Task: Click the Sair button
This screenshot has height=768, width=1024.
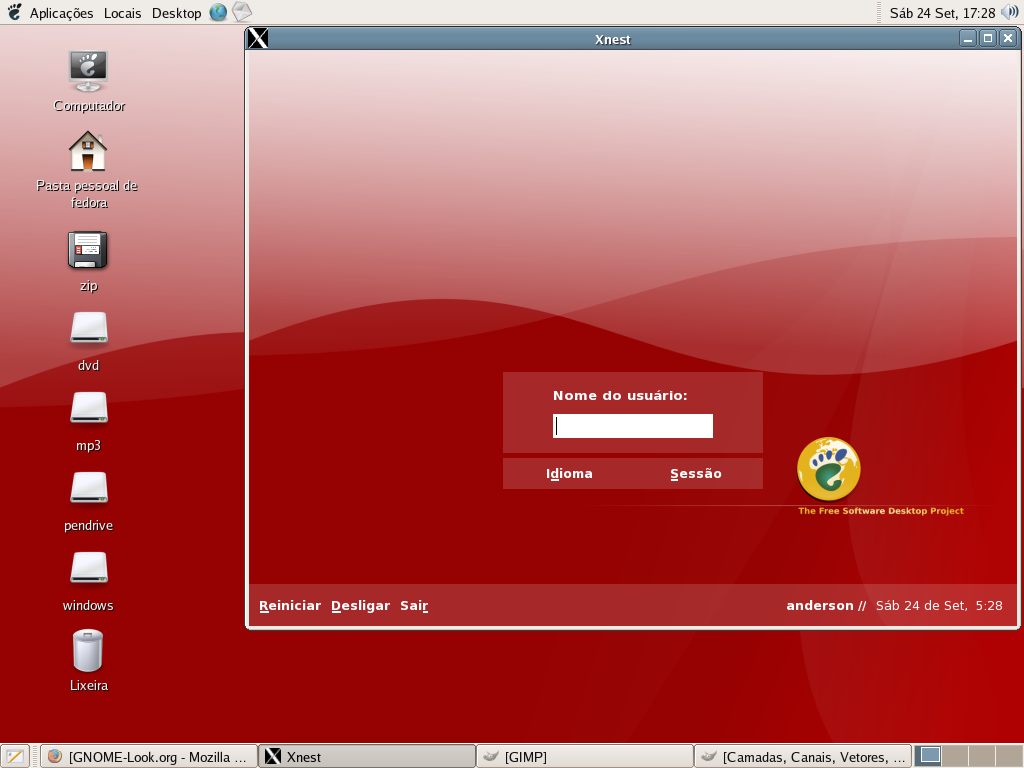Action: click(x=414, y=605)
